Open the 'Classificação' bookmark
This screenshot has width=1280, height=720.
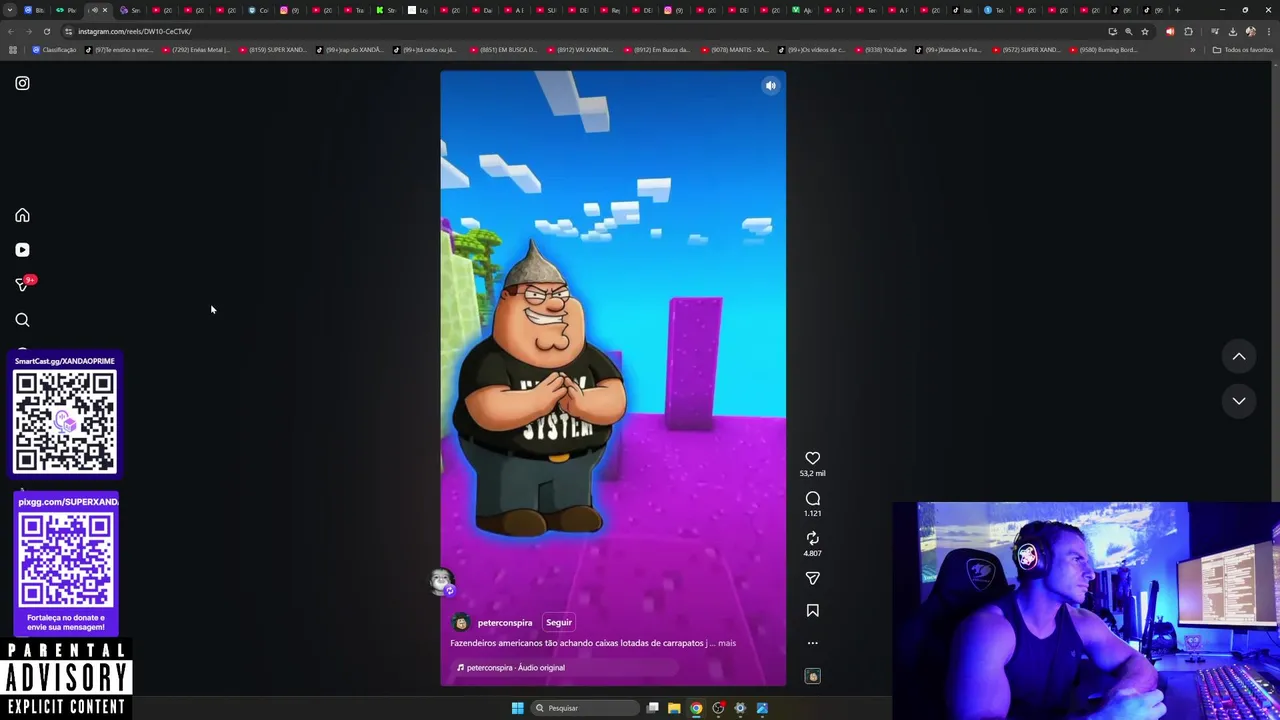click(x=54, y=50)
